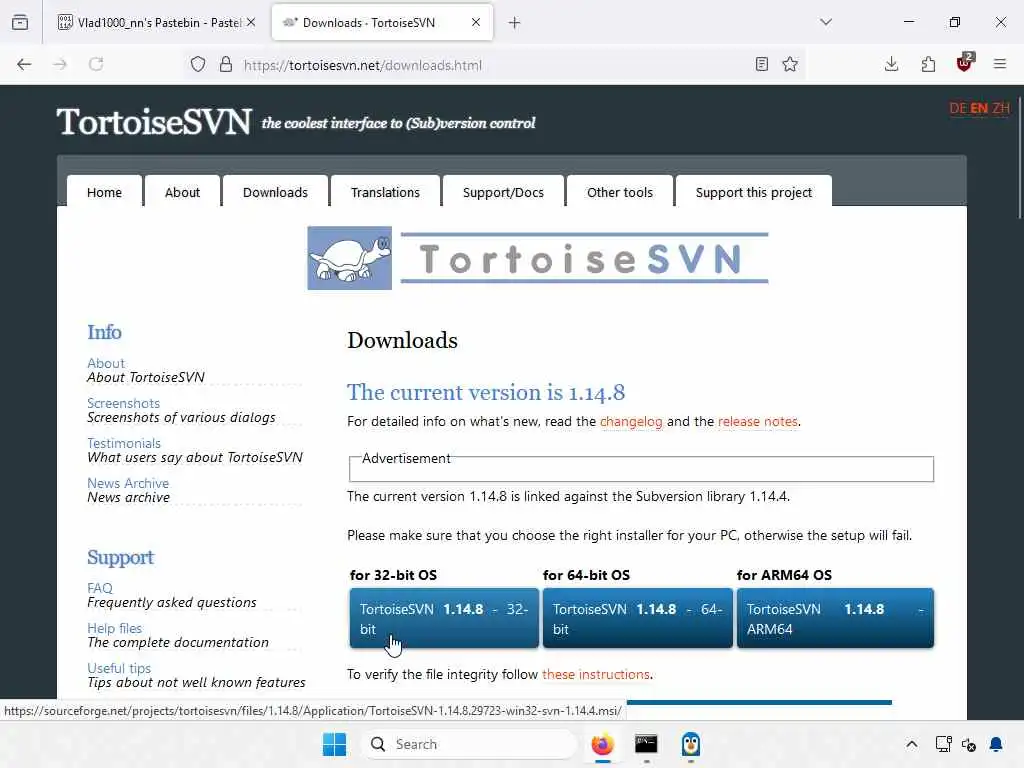The image size is (1024, 768).
Task: Open the Support this project tab
Action: pos(754,192)
